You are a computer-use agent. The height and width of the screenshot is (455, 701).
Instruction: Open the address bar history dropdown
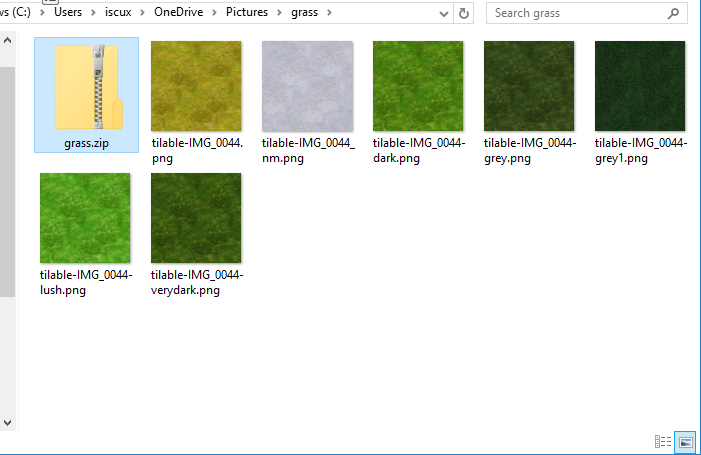point(443,14)
